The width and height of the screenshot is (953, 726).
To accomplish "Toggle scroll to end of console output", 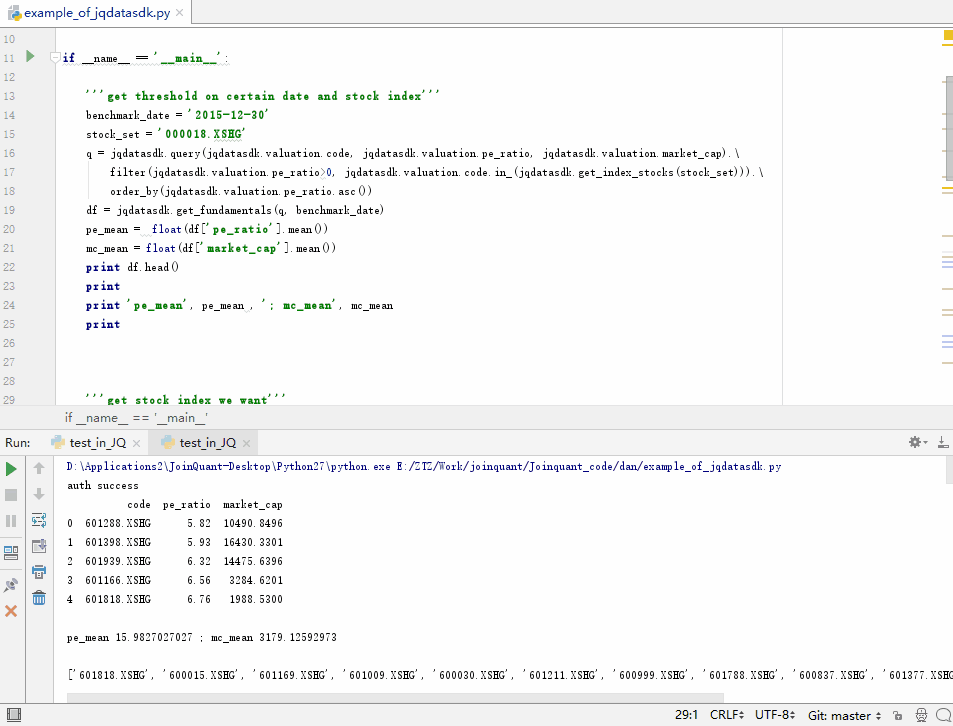I will click(x=39, y=546).
